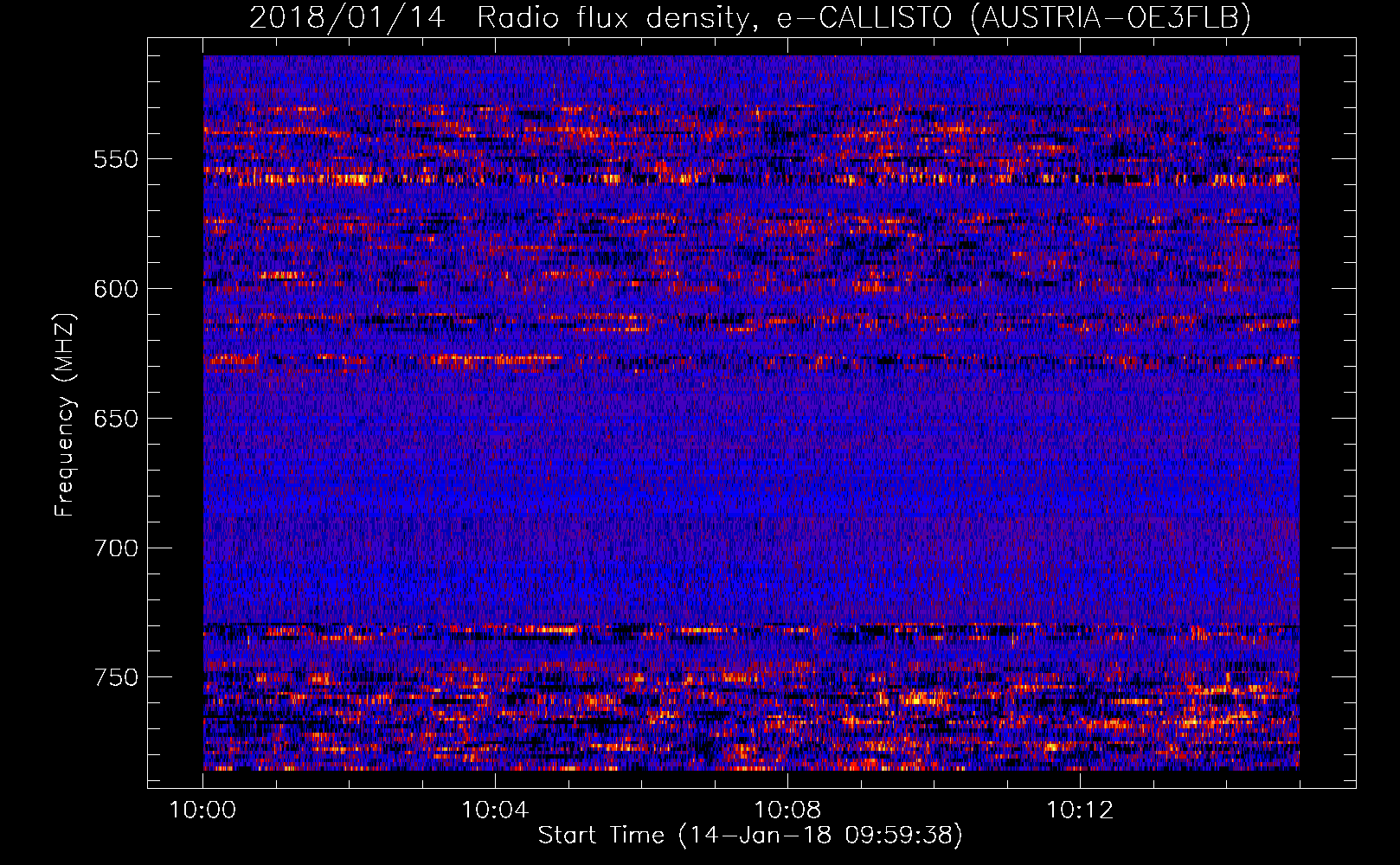
Task: Click the 10:04 time tick label
Action: pyautogui.click(x=495, y=811)
